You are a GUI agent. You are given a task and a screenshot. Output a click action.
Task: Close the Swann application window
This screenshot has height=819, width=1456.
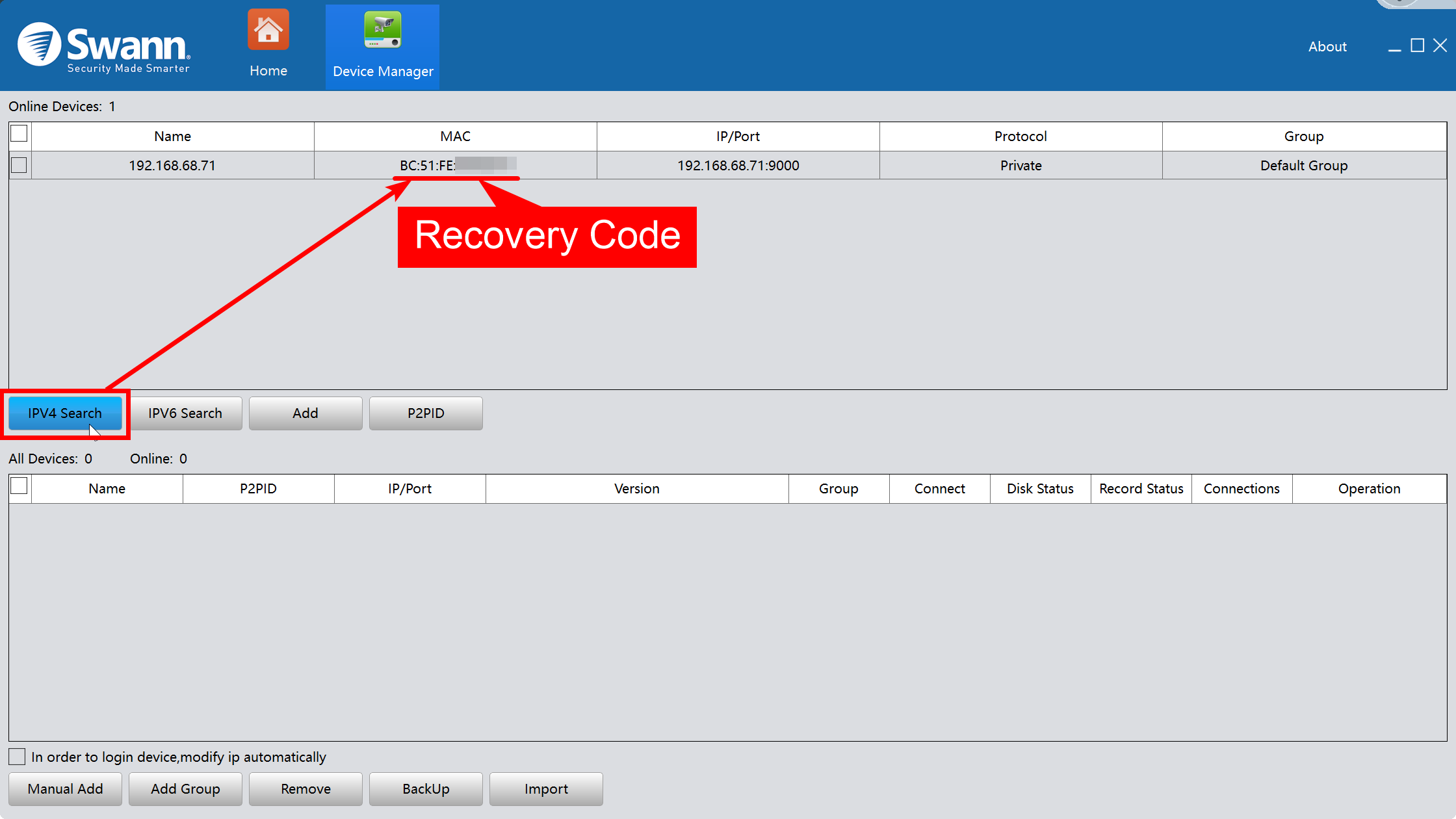point(1440,45)
